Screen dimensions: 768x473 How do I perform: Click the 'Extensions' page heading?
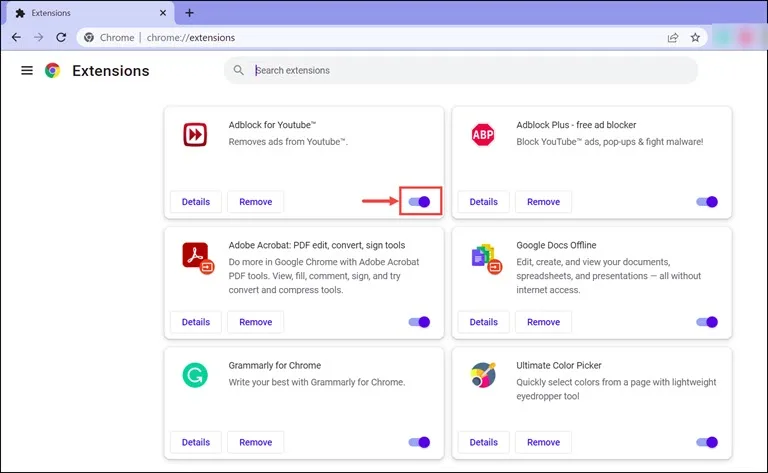[x=111, y=71]
